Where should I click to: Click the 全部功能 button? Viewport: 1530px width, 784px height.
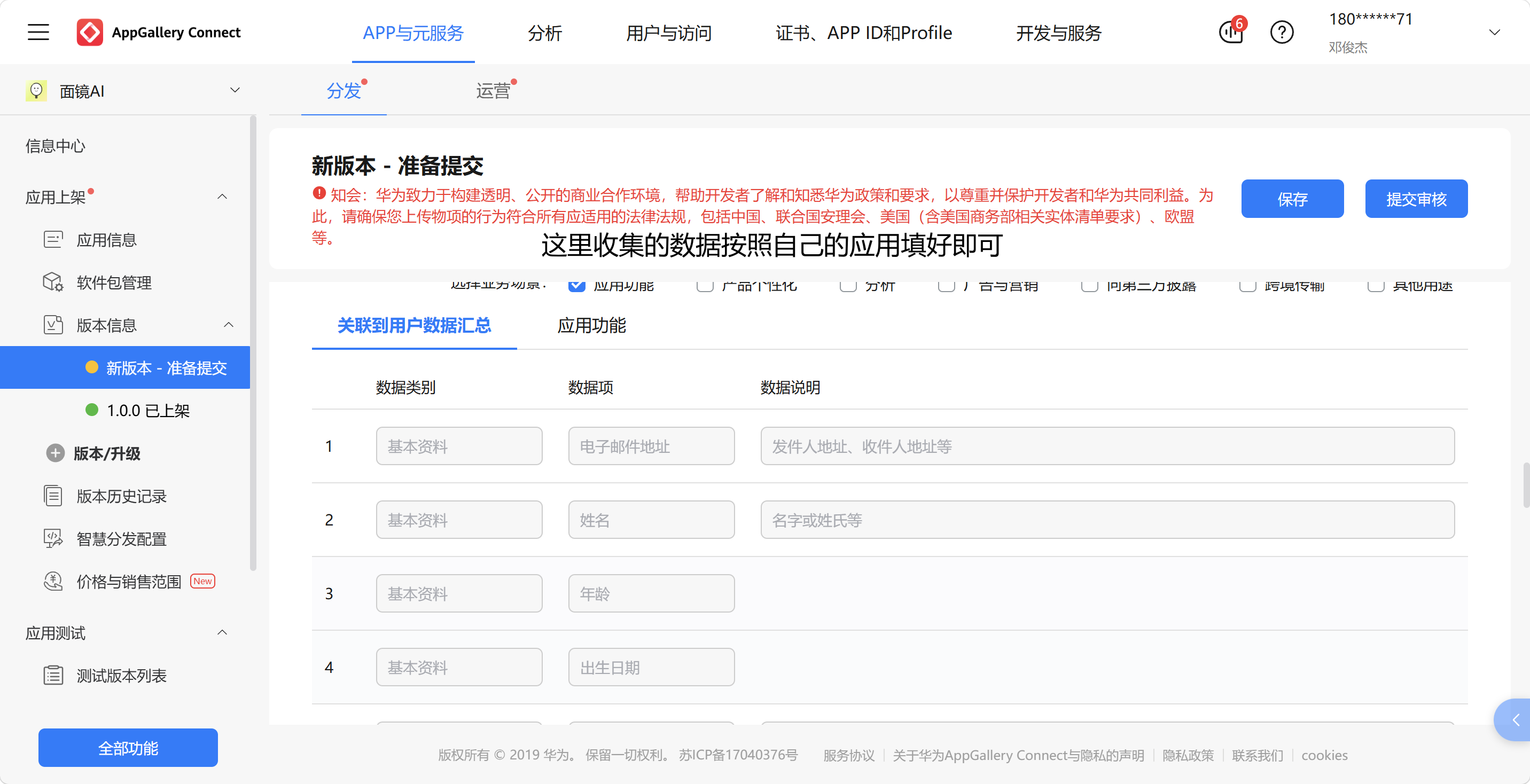(128, 748)
